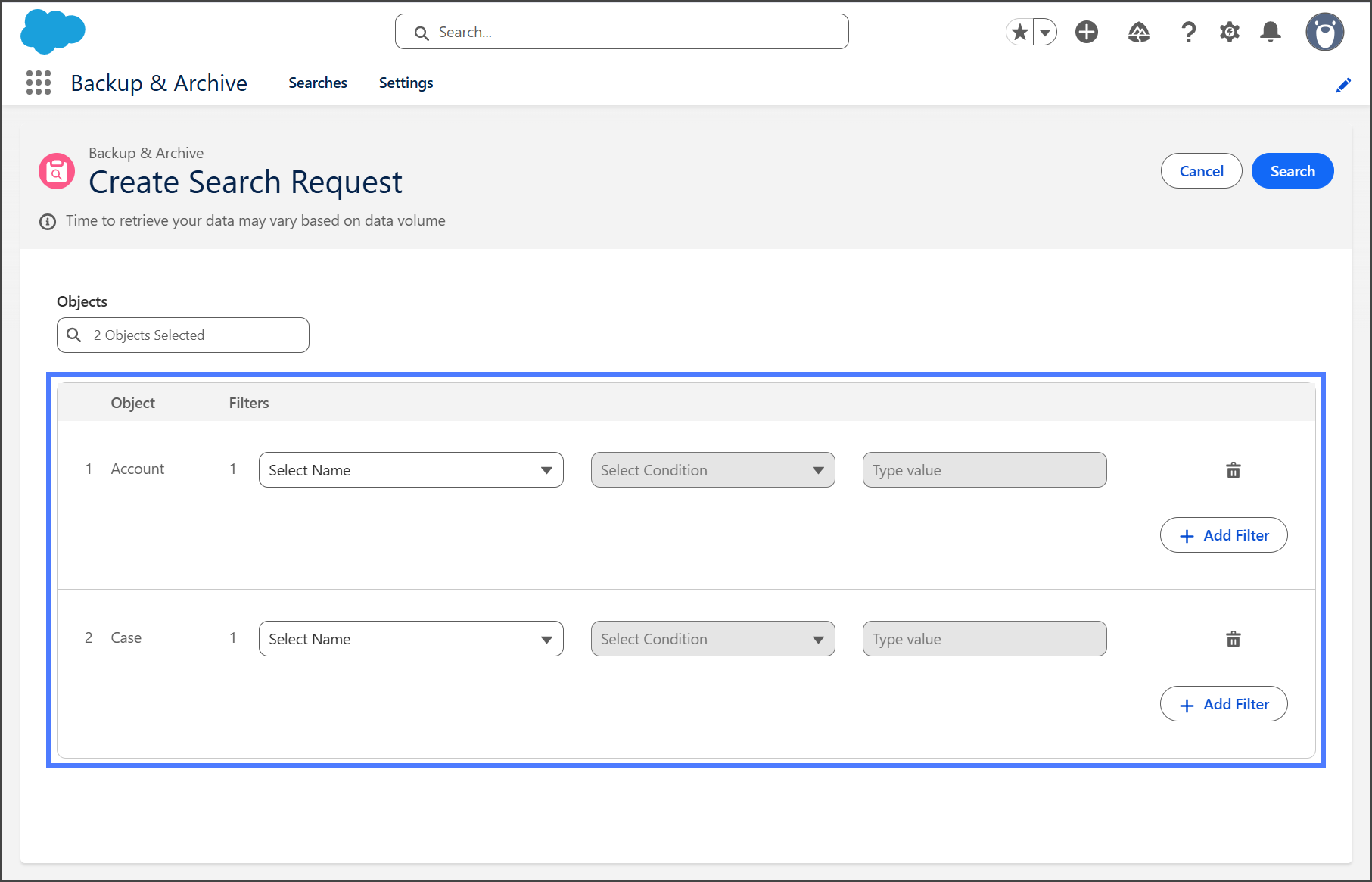
Task: View notifications bell icon
Action: pyautogui.click(x=1271, y=32)
